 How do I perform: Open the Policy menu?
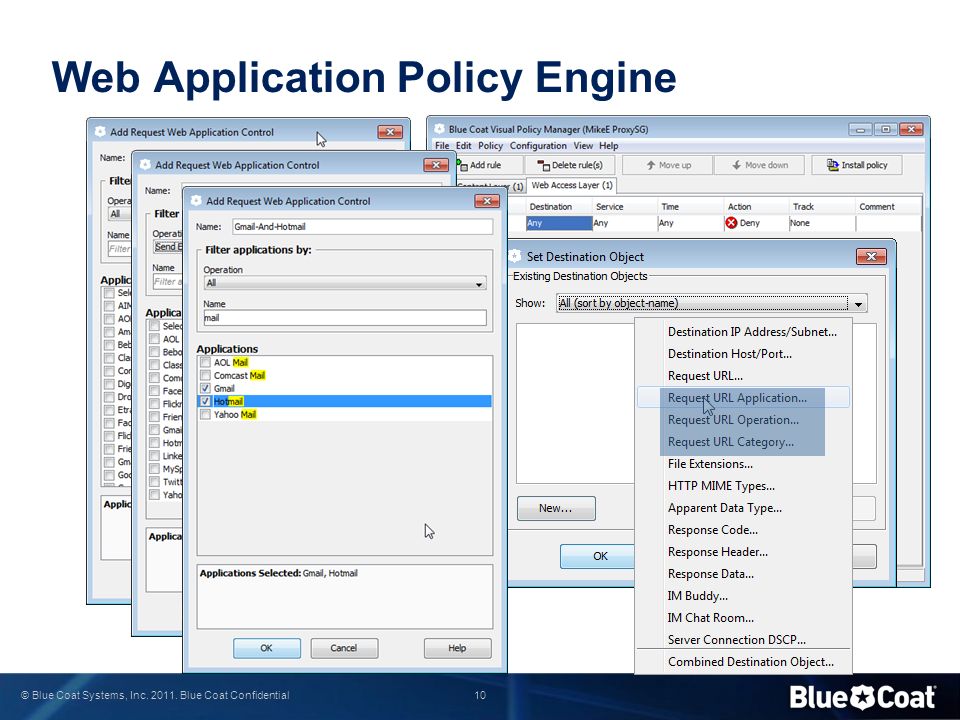coord(490,146)
